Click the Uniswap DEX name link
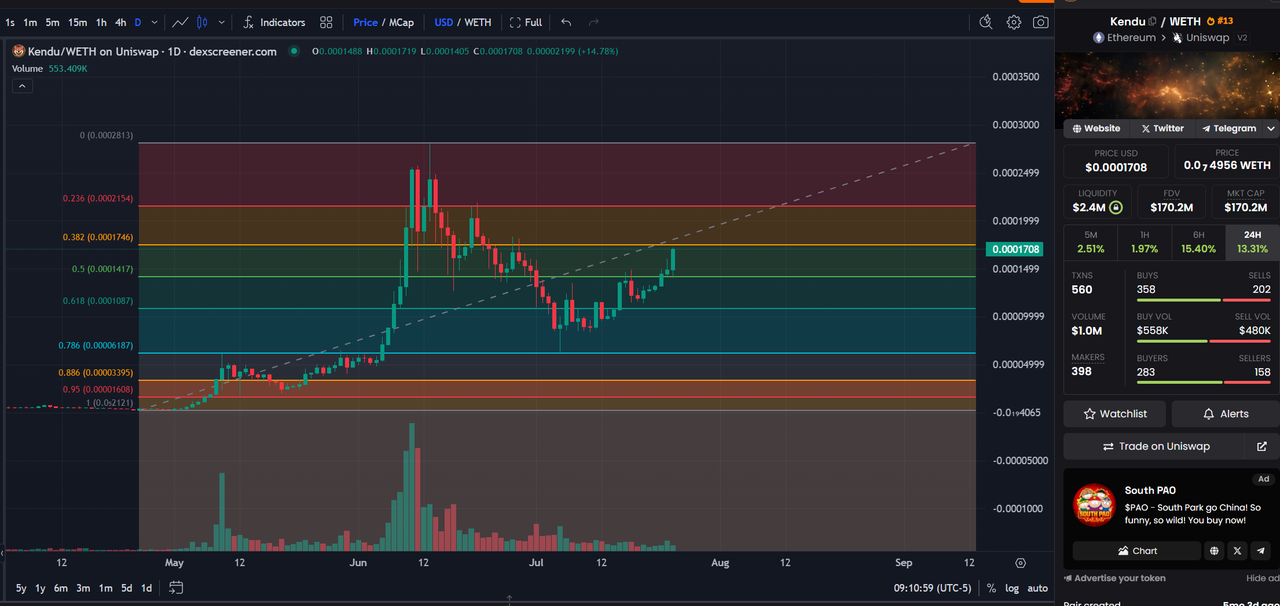 [1208, 38]
